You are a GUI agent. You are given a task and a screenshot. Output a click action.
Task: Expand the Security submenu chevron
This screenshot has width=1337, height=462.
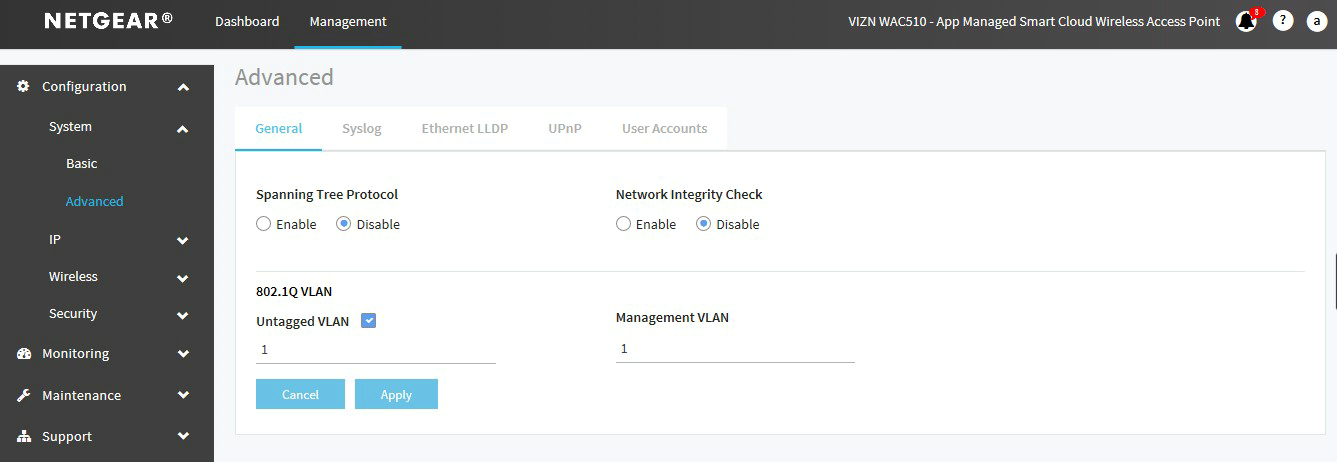point(183,315)
